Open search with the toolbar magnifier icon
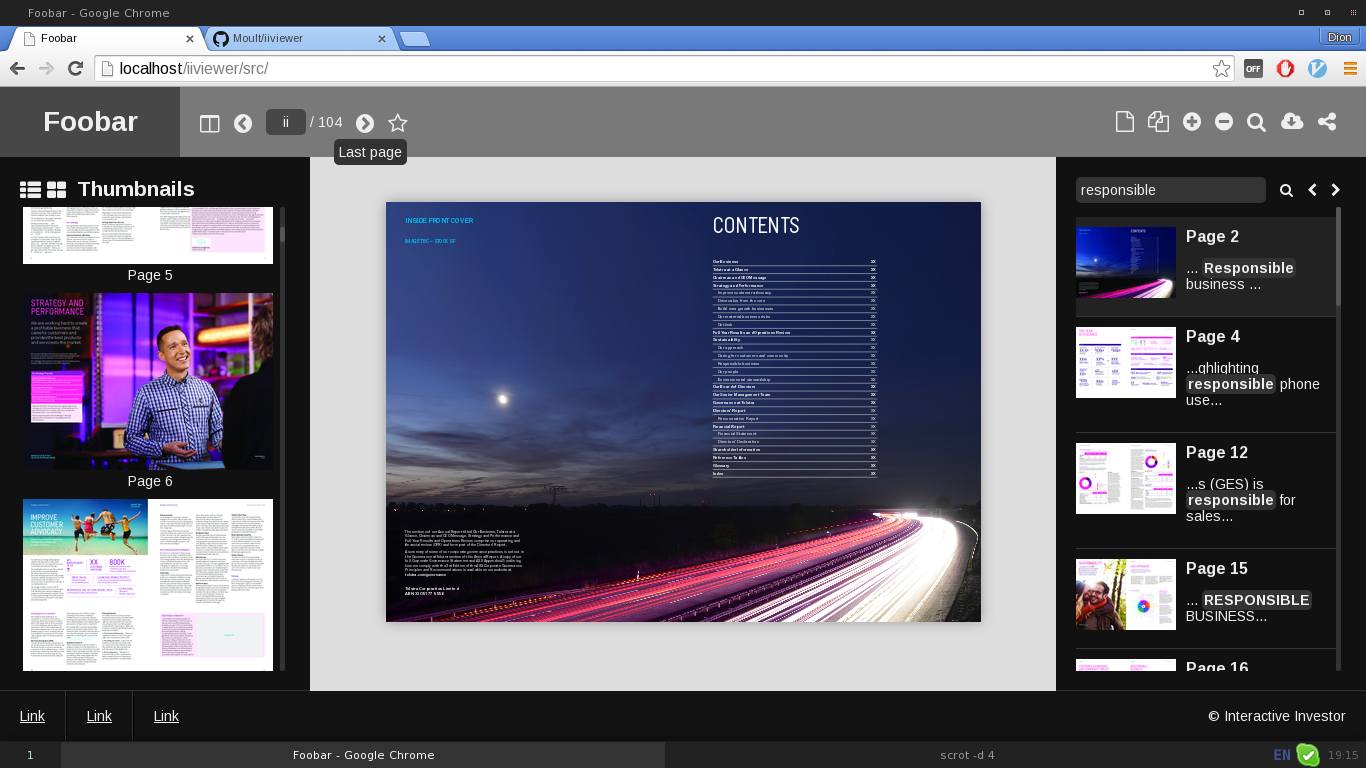 pyautogui.click(x=1257, y=122)
